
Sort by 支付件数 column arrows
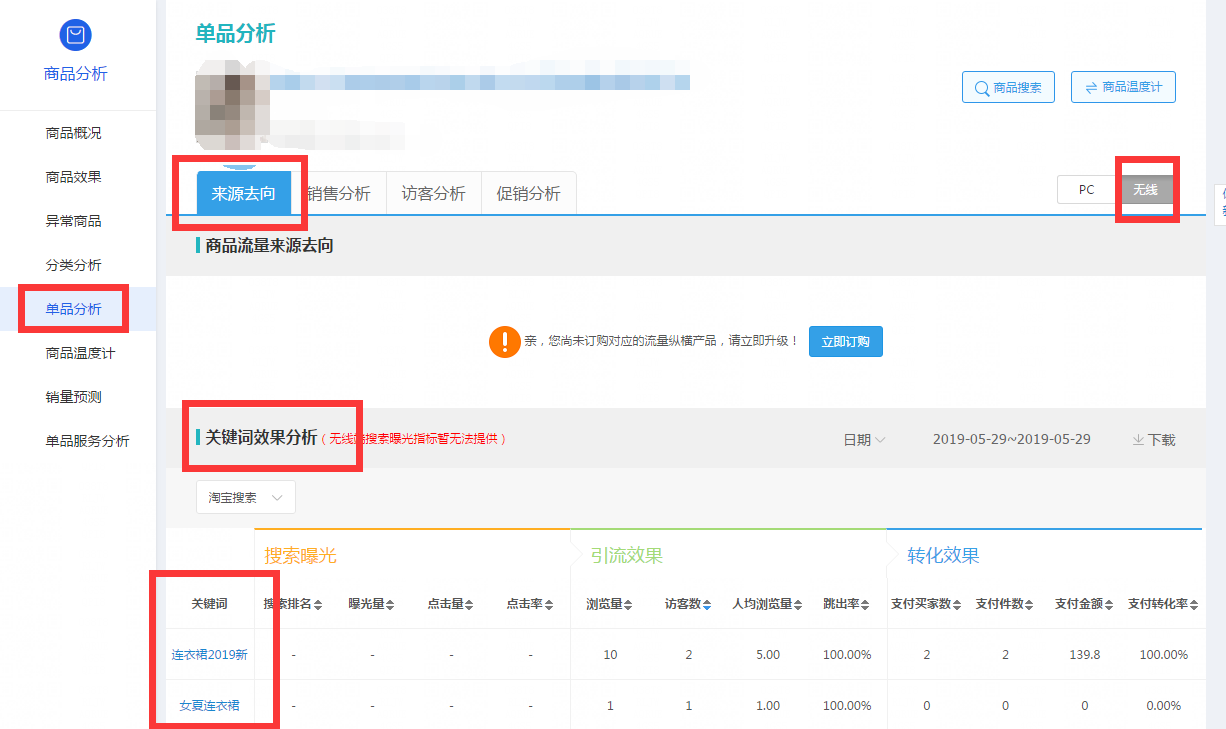1031,605
